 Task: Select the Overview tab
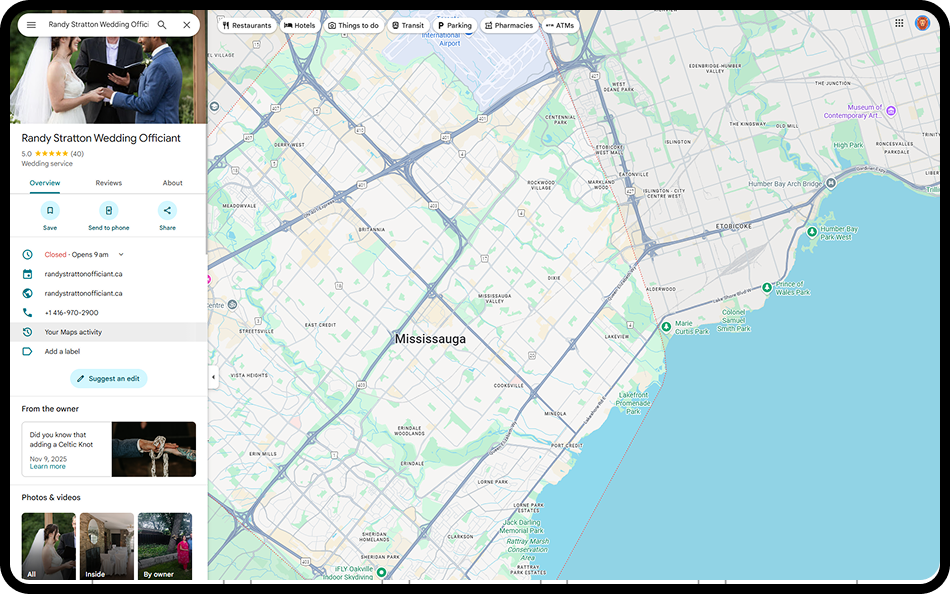45,183
